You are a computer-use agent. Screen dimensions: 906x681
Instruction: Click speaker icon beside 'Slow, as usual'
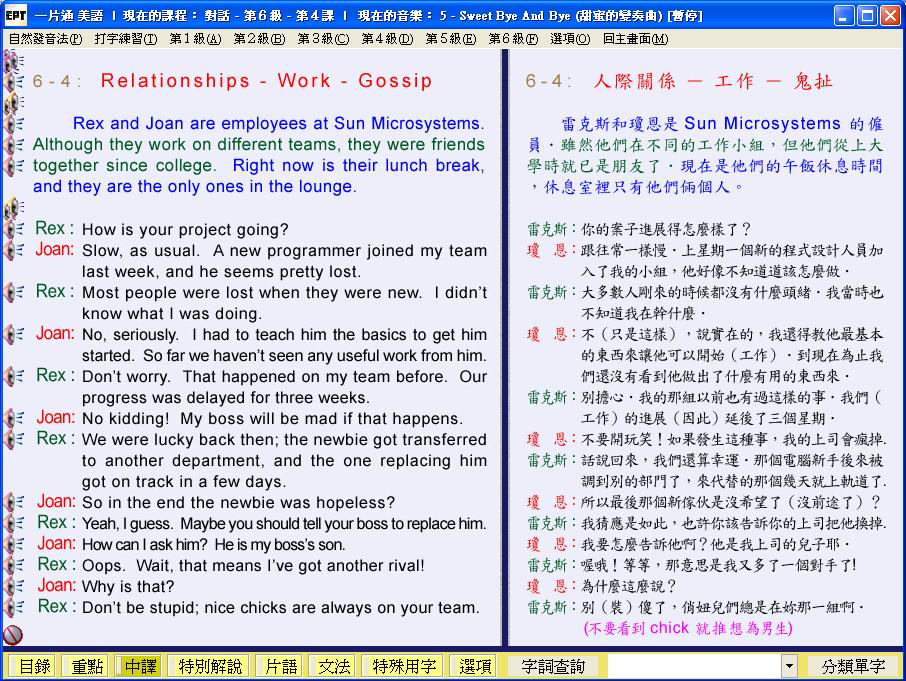click(x=14, y=251)
